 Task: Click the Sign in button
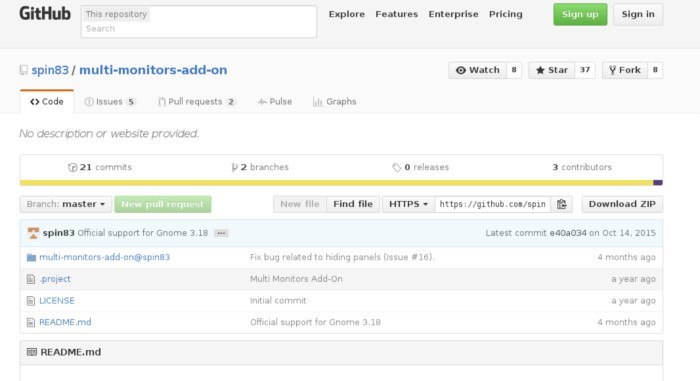638,14
